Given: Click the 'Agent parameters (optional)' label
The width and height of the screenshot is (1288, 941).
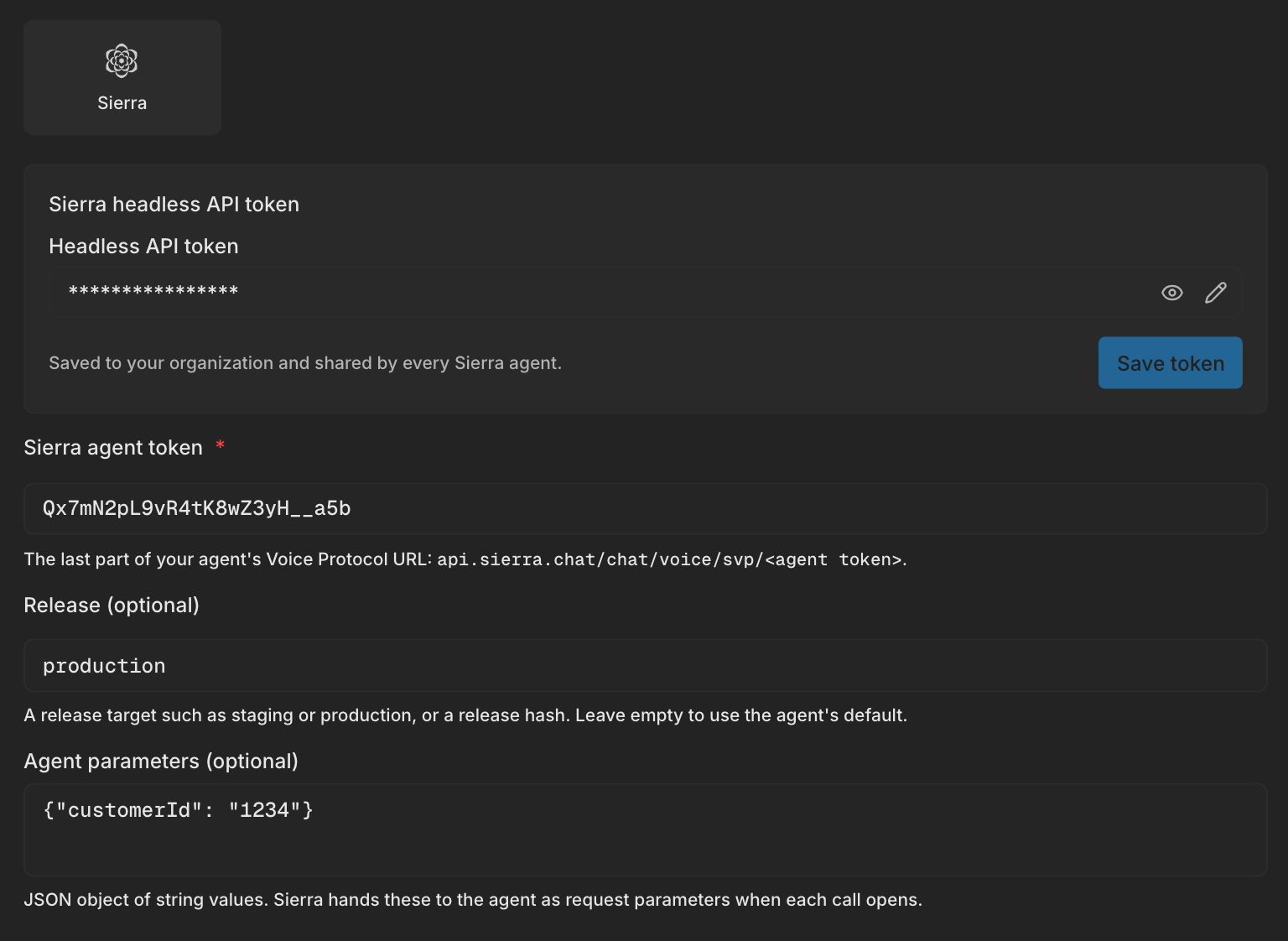Looking at the screenshot, I should (161, 762).
